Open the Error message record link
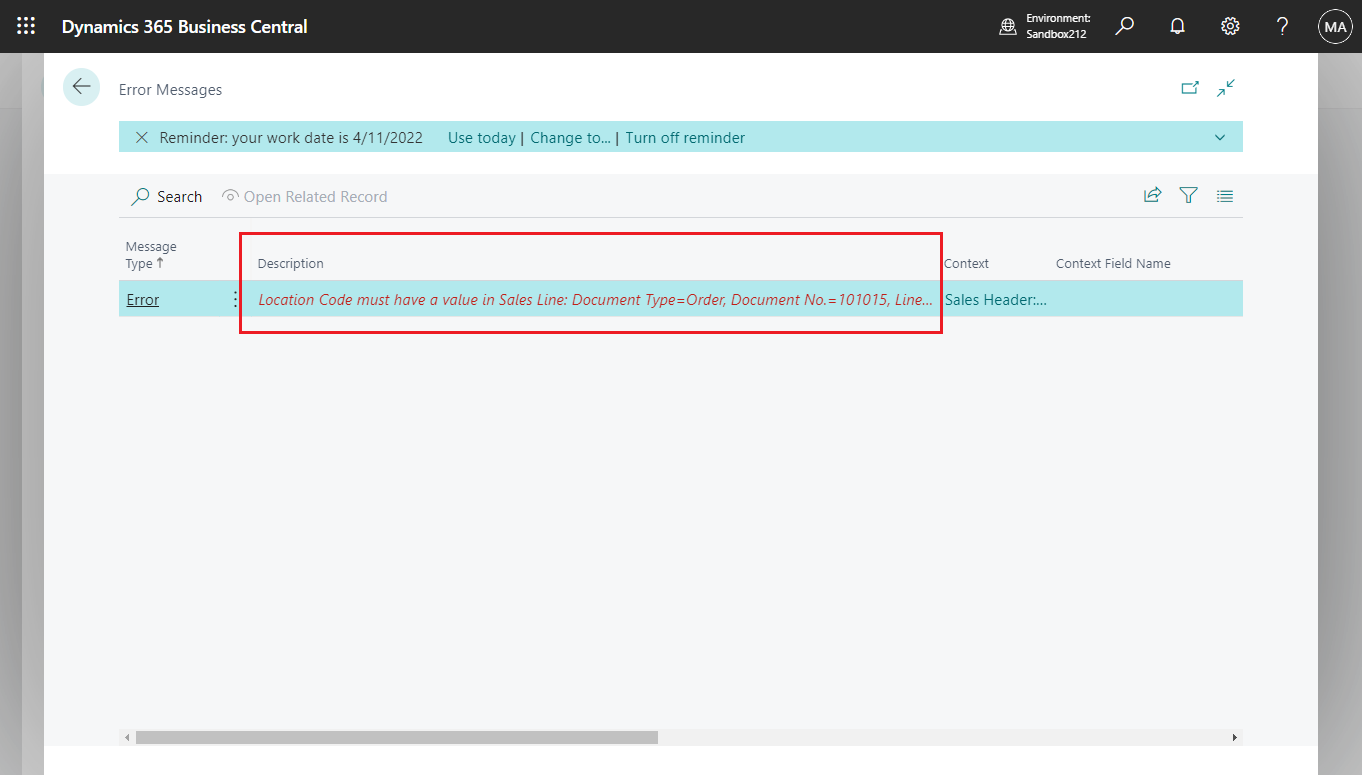The height and width of the screenshot is (775, 1362). coord(142,299)
